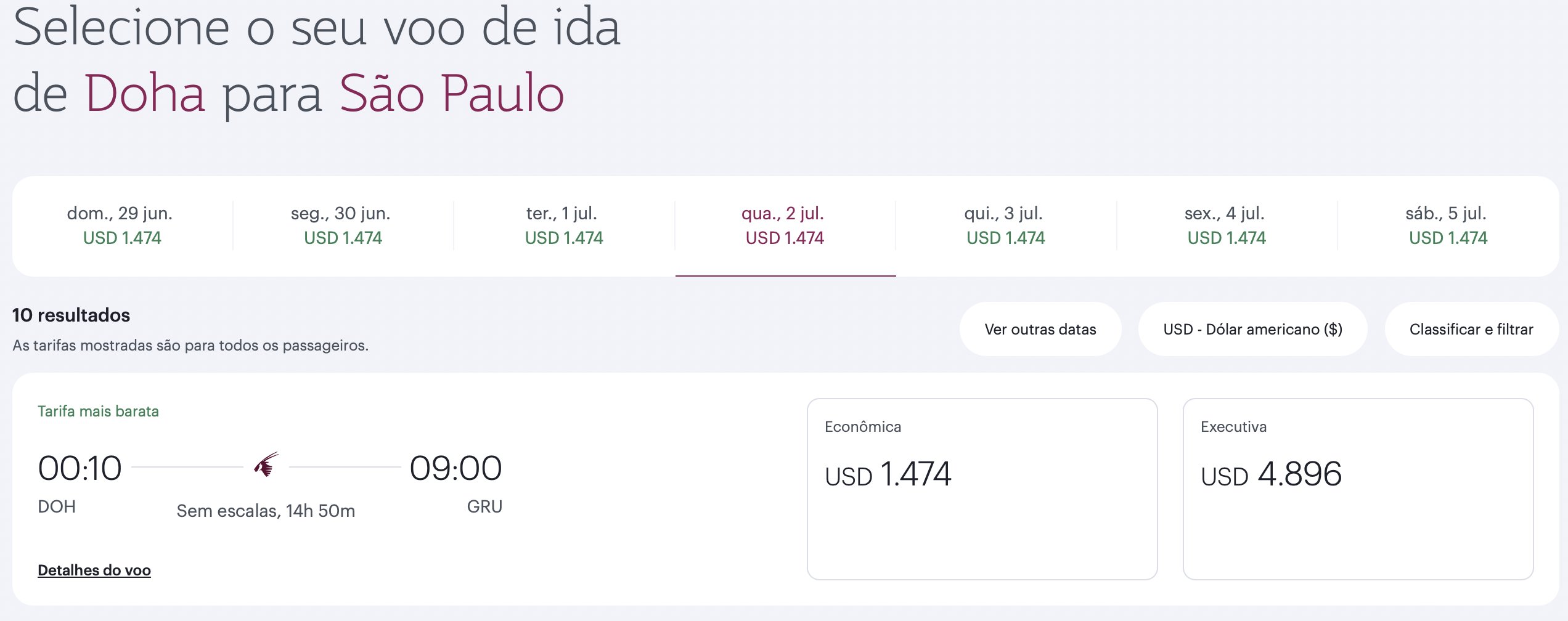Click the Qatar Airways oryx logo icon
This screenshot has height=621, width=1568.
(x=266, y=465)
